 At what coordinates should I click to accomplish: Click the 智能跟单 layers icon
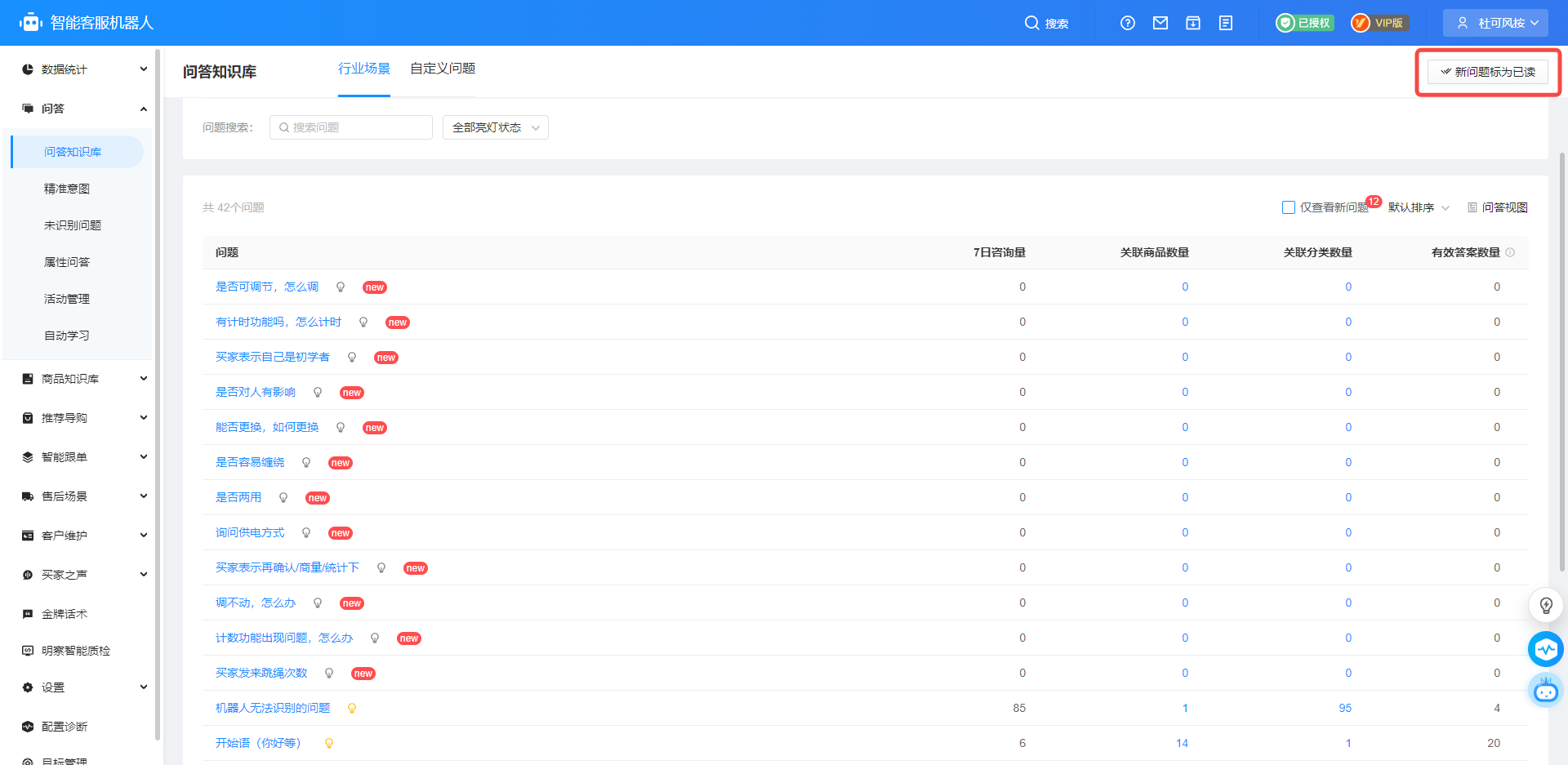[28, 457]
